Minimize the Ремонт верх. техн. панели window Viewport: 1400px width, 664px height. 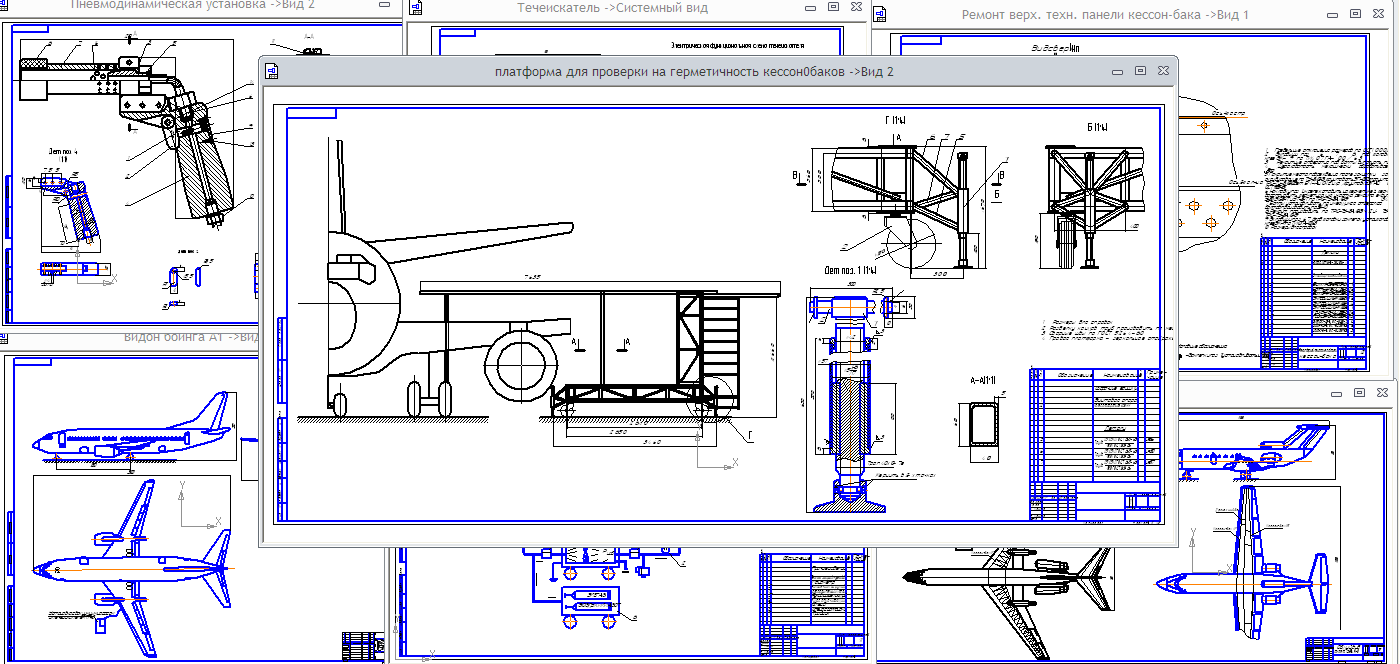pyautogui.click(x=1332, y=15)
